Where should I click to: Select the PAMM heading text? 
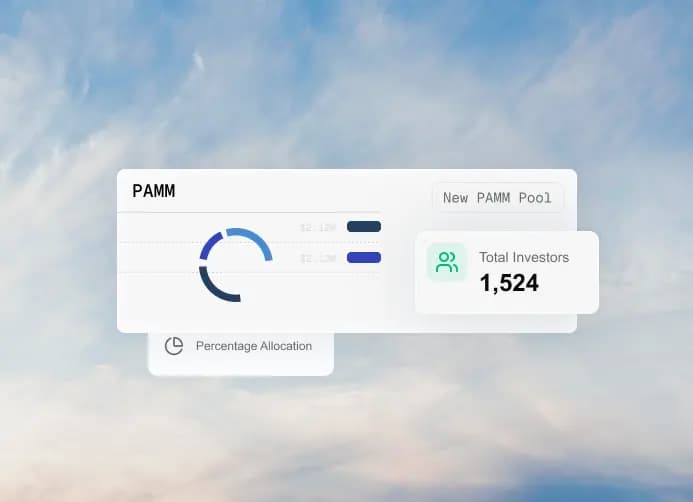154,191
